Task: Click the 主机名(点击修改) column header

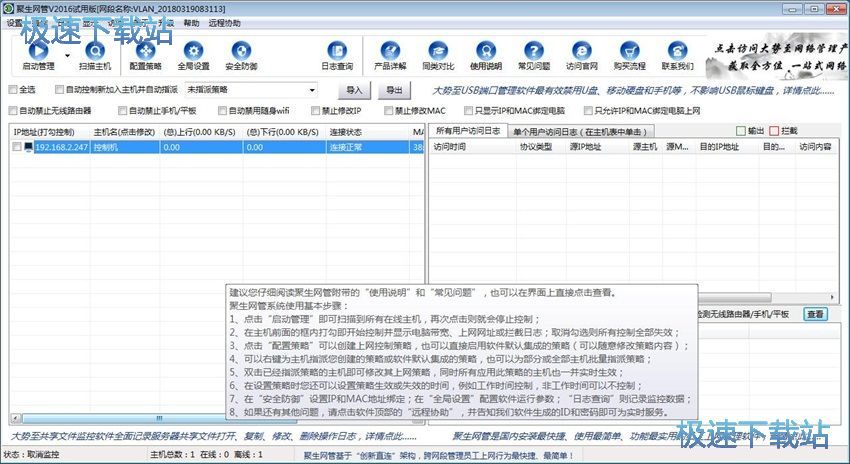Action: pos(124,132)
